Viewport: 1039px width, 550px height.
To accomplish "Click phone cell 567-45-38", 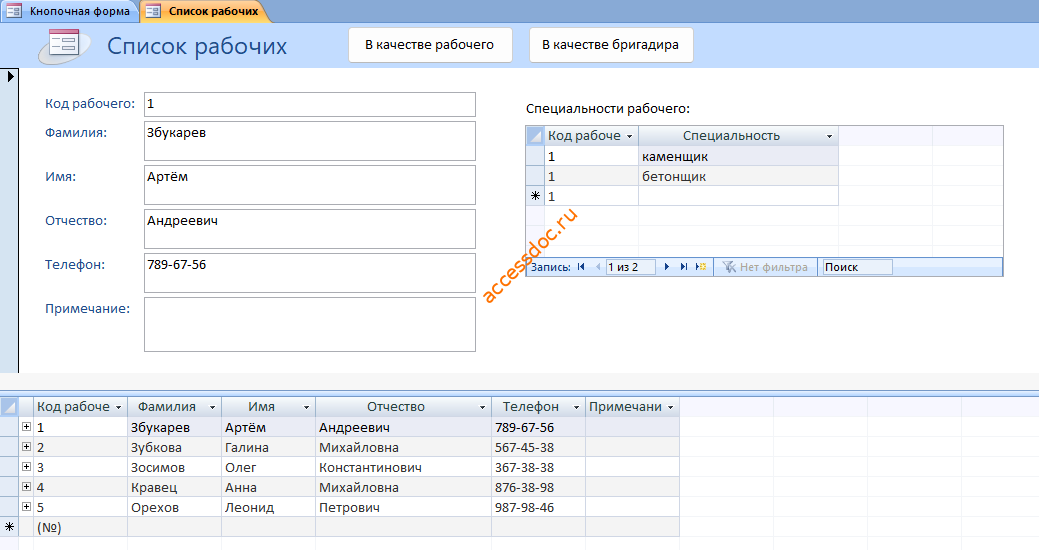I will tap(539, 447).
